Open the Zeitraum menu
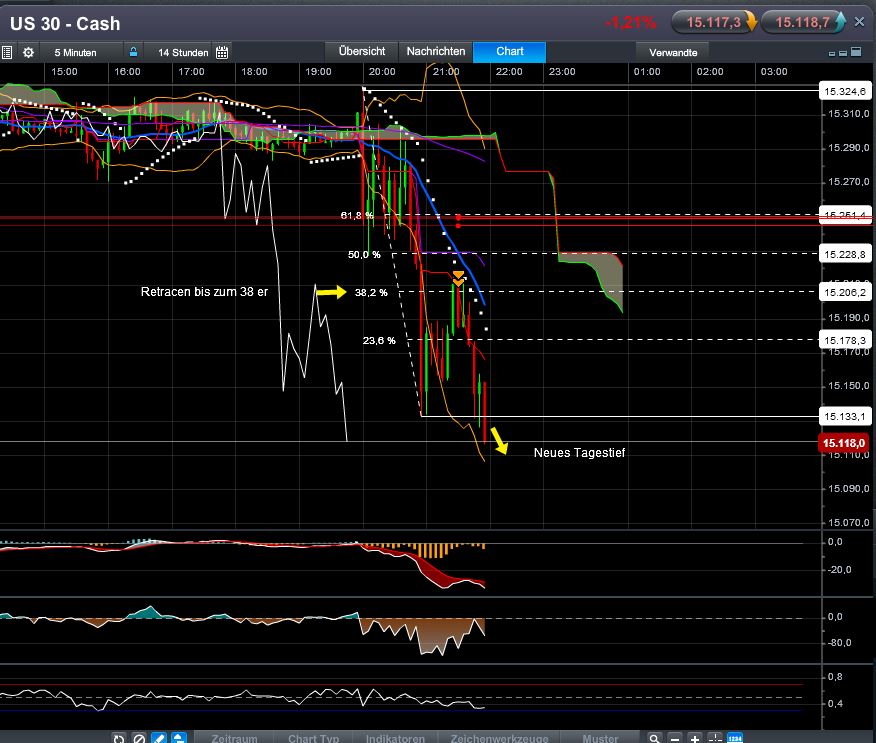 point(234,738)
